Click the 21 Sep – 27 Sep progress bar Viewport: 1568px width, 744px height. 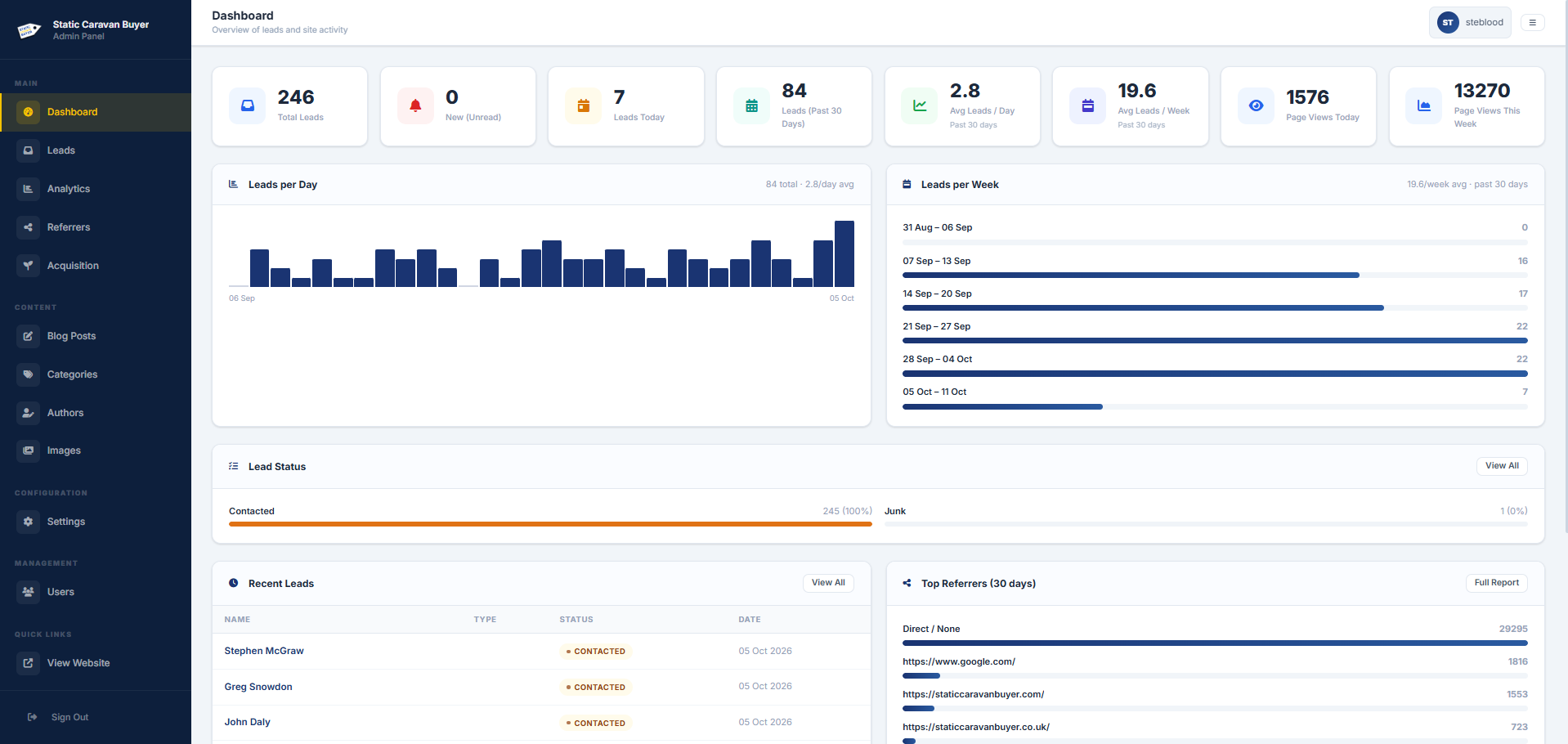(1215, 341)
